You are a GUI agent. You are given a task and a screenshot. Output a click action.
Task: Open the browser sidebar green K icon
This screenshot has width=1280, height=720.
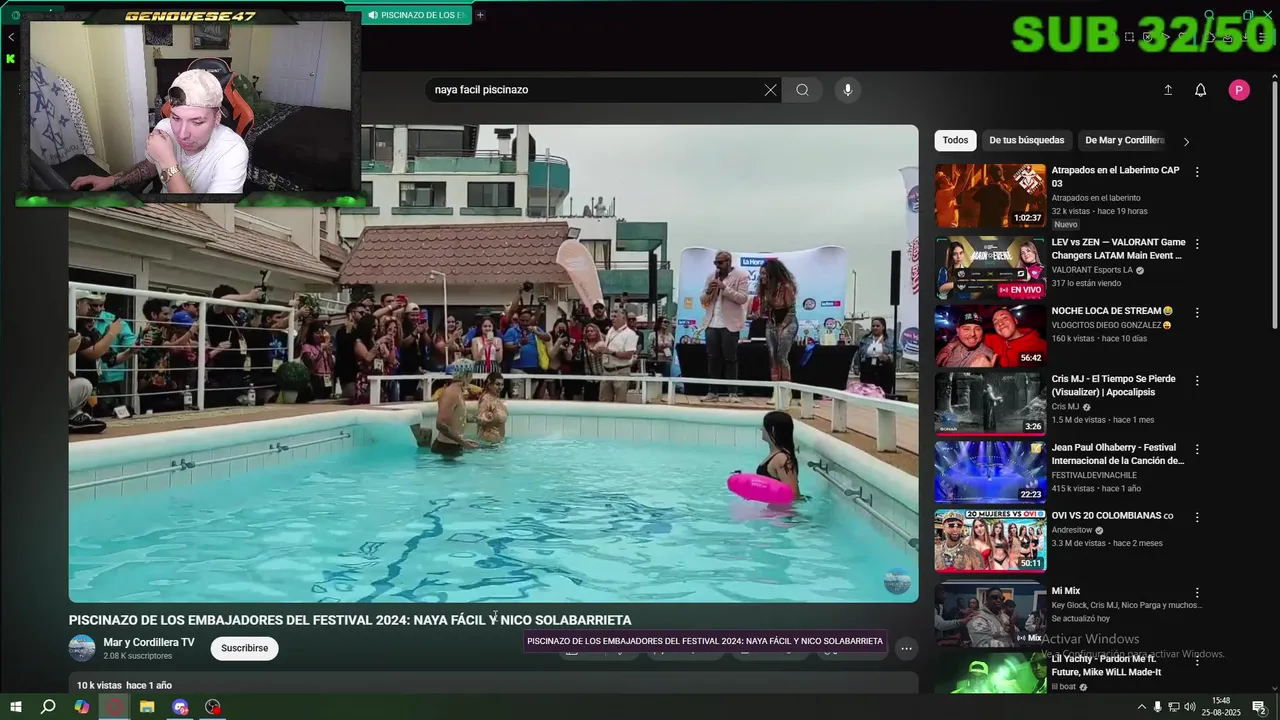pos(10,59)
